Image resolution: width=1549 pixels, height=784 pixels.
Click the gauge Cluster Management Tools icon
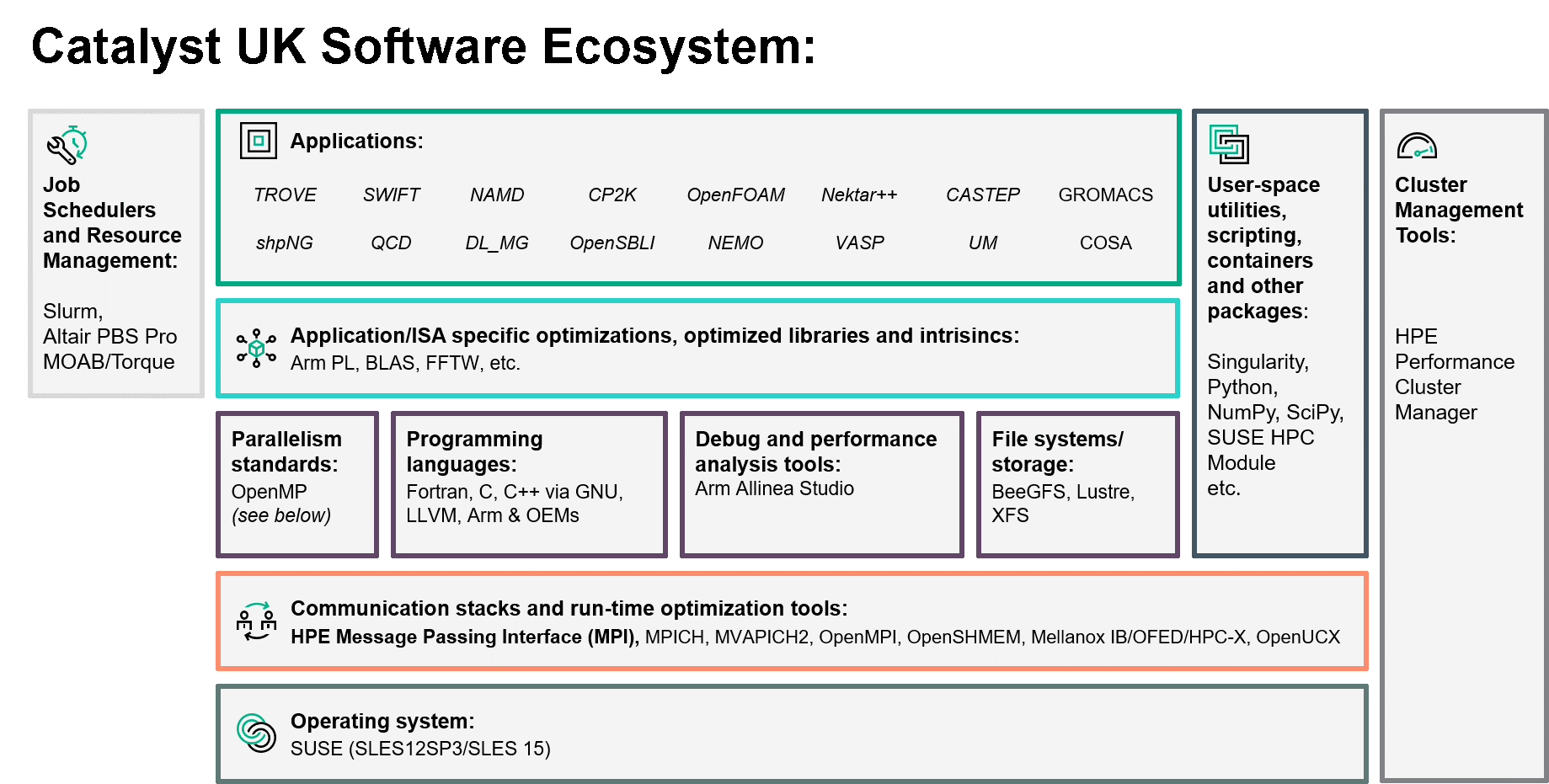1417,147
